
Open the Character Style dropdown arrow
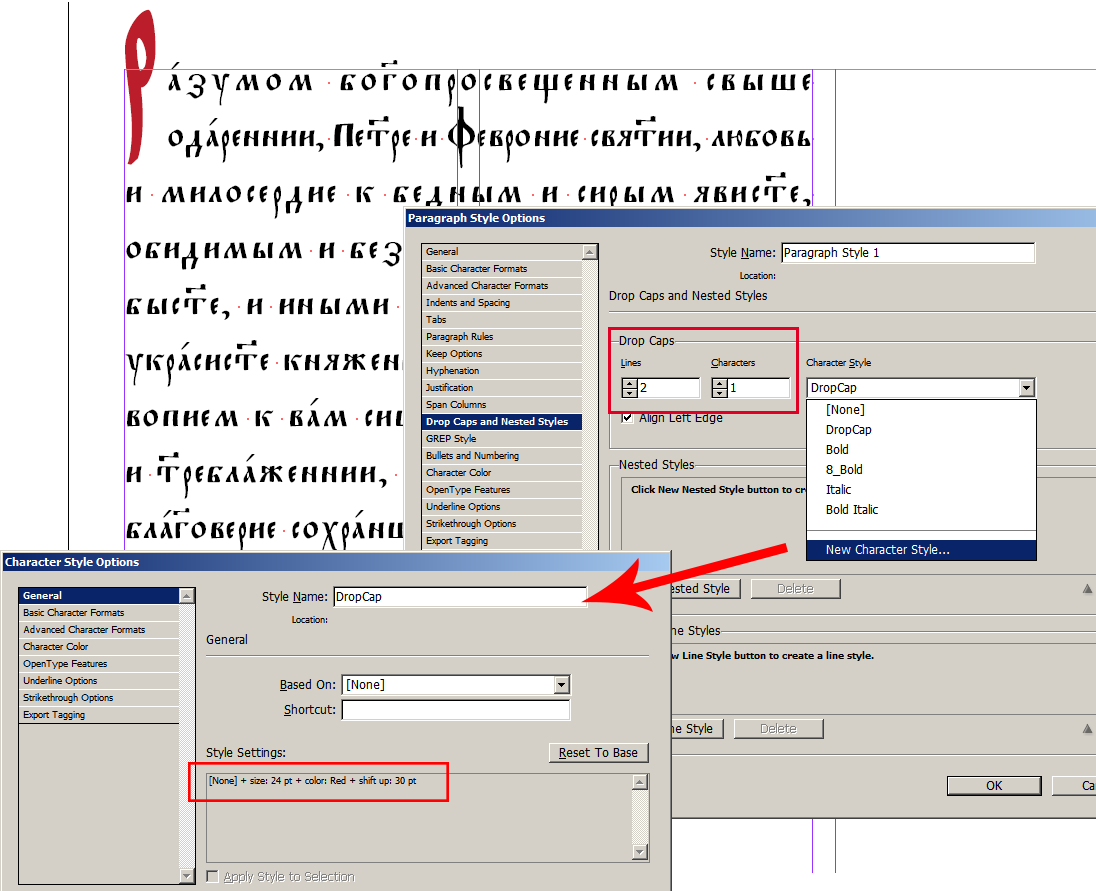pos(1026,388)
